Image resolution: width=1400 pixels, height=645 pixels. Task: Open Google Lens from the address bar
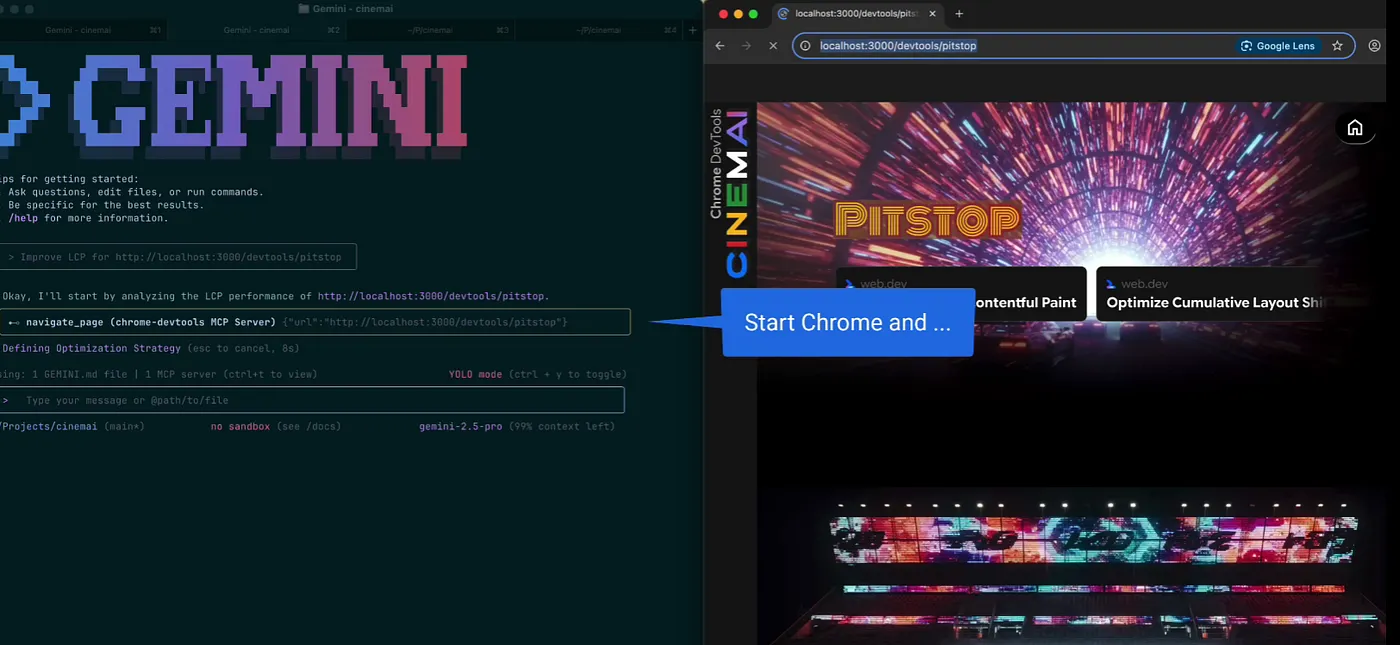click(1278, 46)
